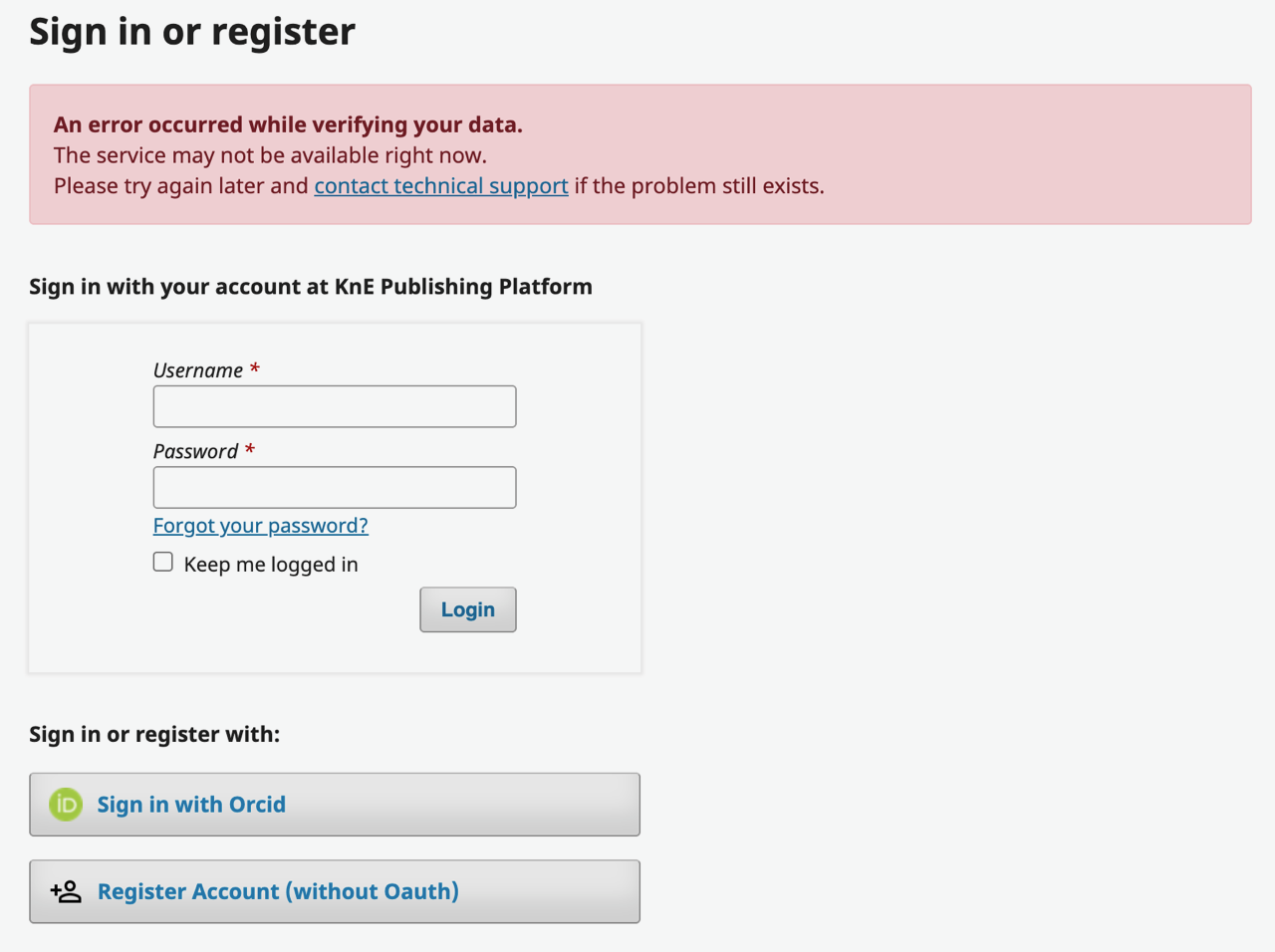1275x952 pixels.
Task: Select "Register Account (without Oauth)" text
Action: tap(278, 891)
